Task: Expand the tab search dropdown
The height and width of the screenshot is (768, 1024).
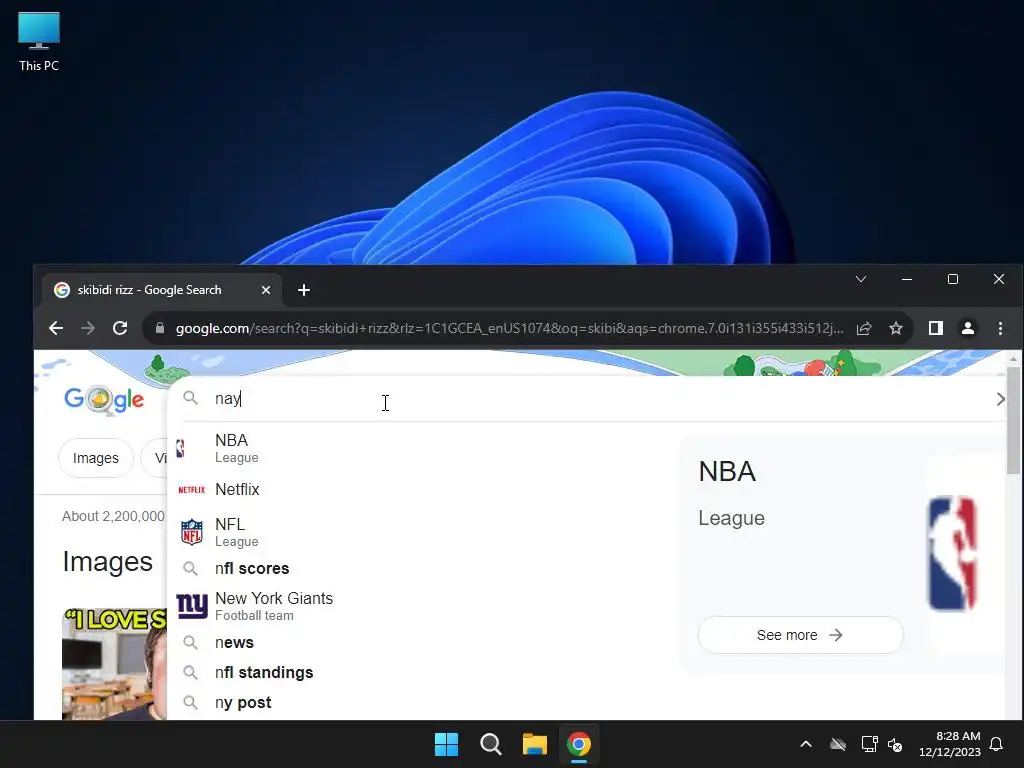Action: (x=861, y=279)
